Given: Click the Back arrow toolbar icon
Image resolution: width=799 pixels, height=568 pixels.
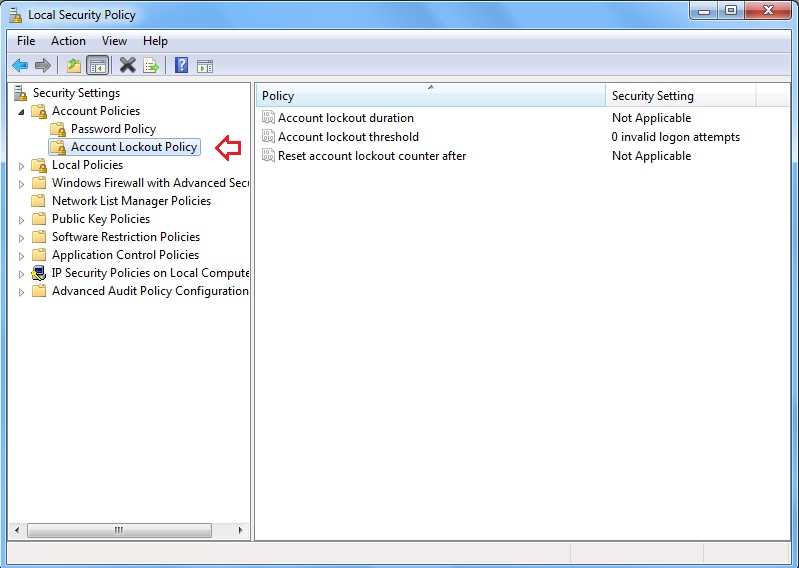Looking at the screenshot, I should [20, 66].
